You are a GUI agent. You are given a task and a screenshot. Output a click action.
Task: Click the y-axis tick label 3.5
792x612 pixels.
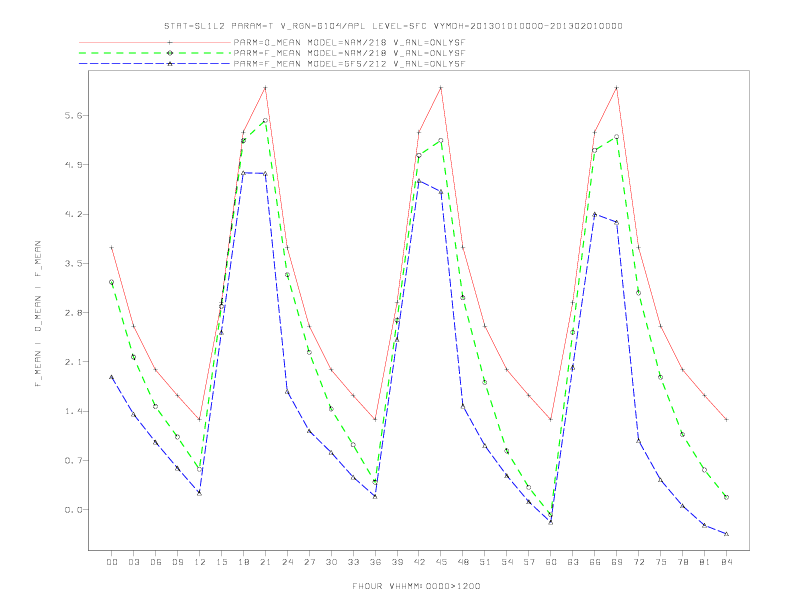click(73, 264)
